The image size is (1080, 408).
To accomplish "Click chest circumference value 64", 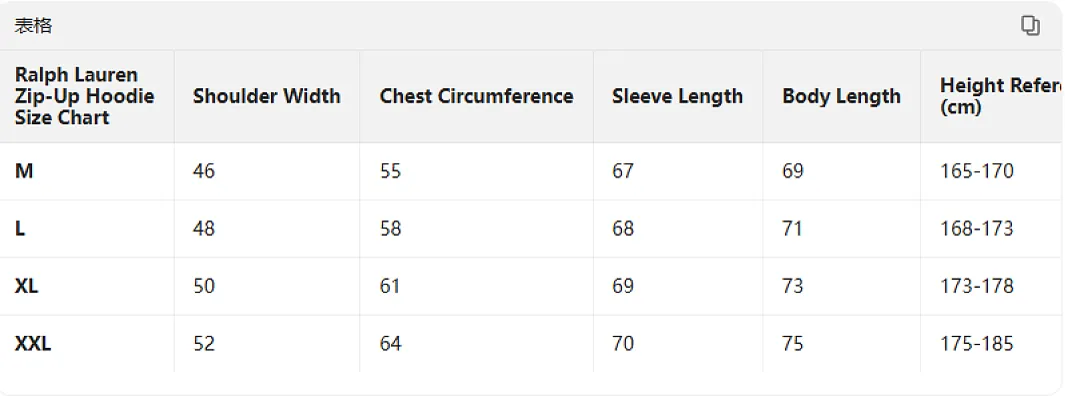I will click(391, 343).
